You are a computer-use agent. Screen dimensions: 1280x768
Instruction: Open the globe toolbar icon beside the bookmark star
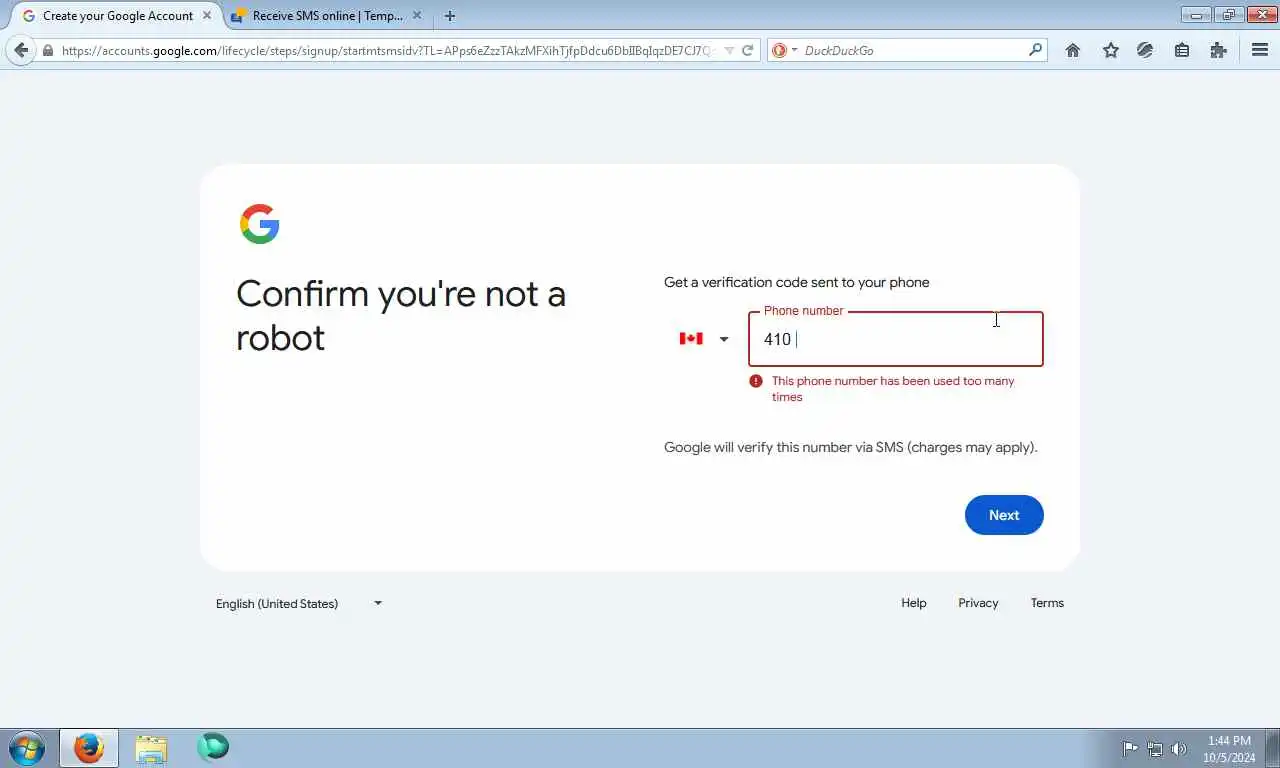point(1145,50)
